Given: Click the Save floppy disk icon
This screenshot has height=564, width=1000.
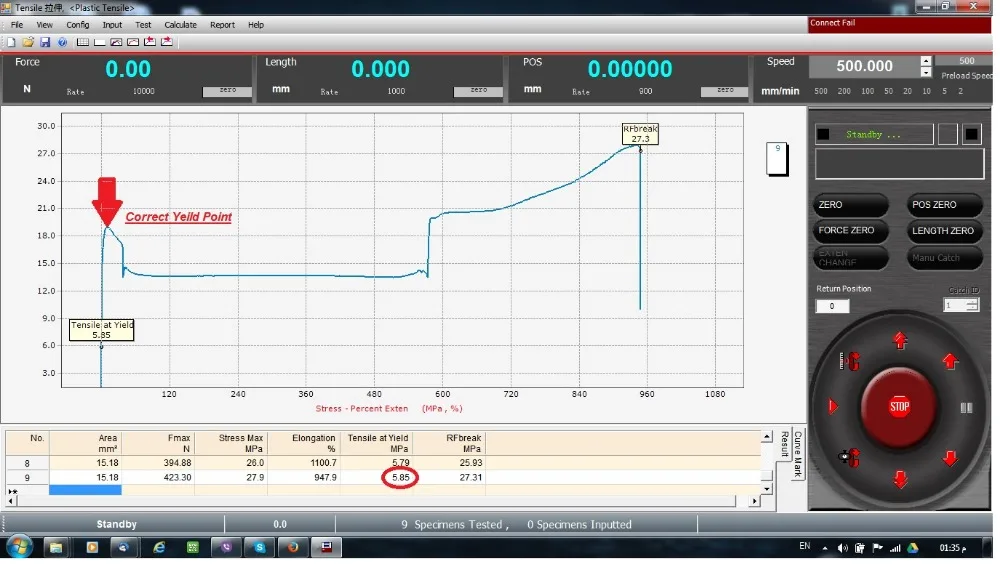Looking at the screenshot, I should point(45,42).
